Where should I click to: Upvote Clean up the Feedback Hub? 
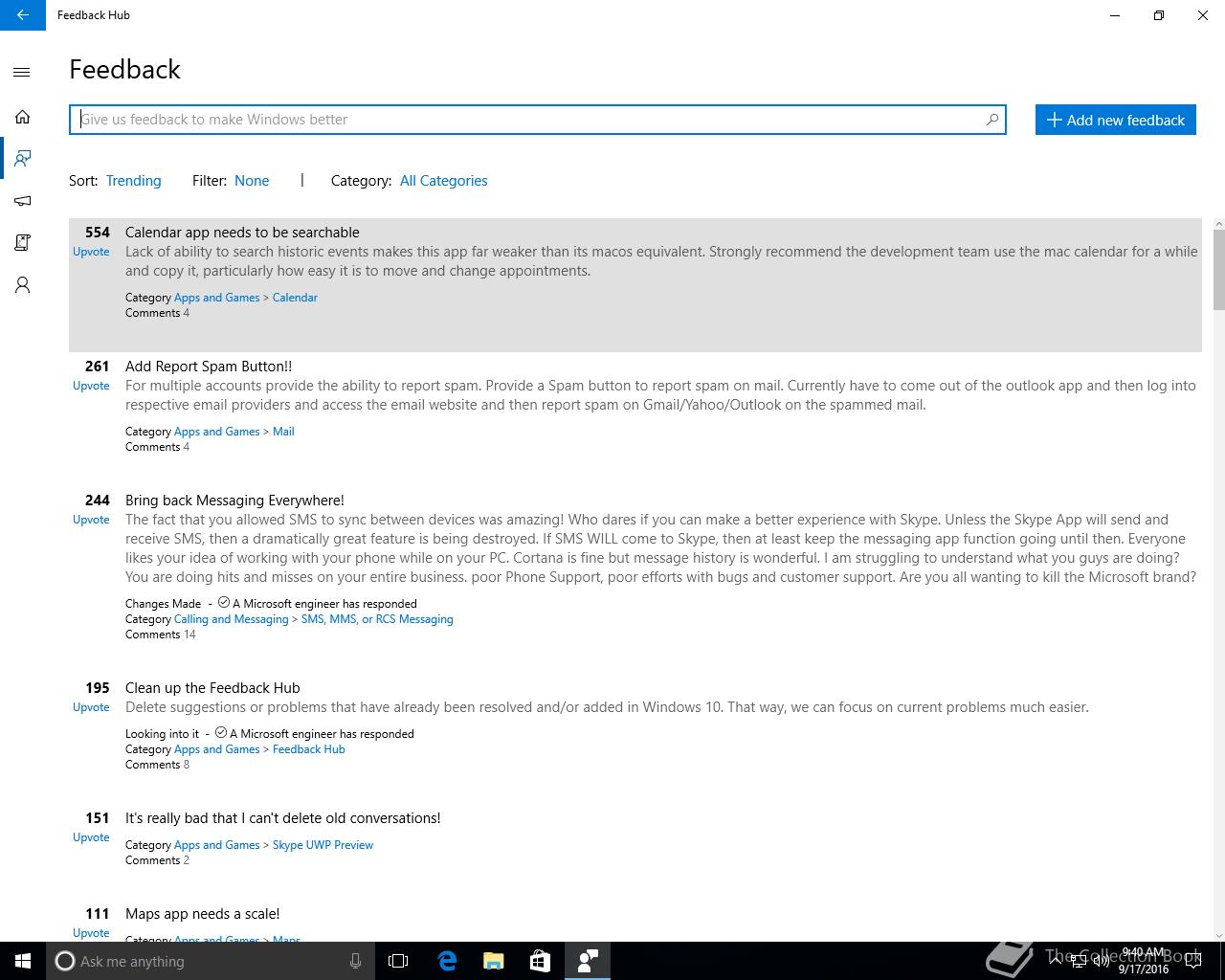[x=91, y=707]
